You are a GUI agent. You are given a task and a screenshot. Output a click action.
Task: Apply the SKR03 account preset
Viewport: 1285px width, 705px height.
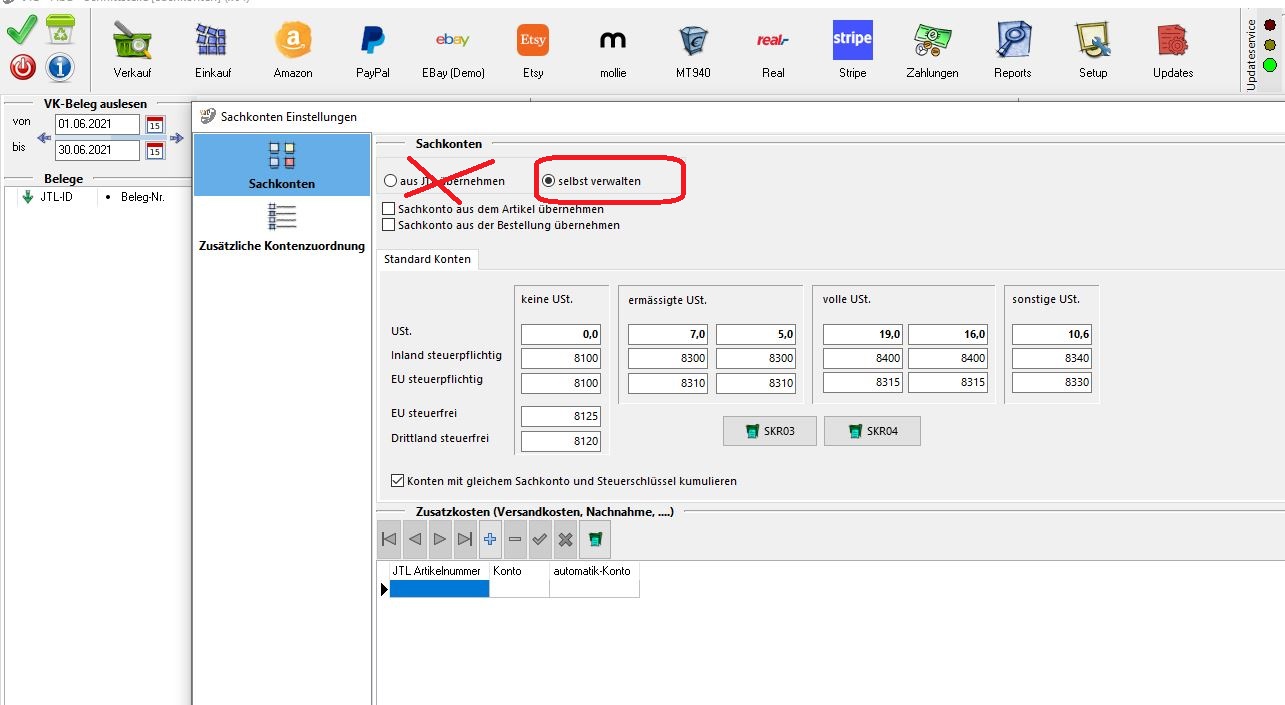(769, 431)
